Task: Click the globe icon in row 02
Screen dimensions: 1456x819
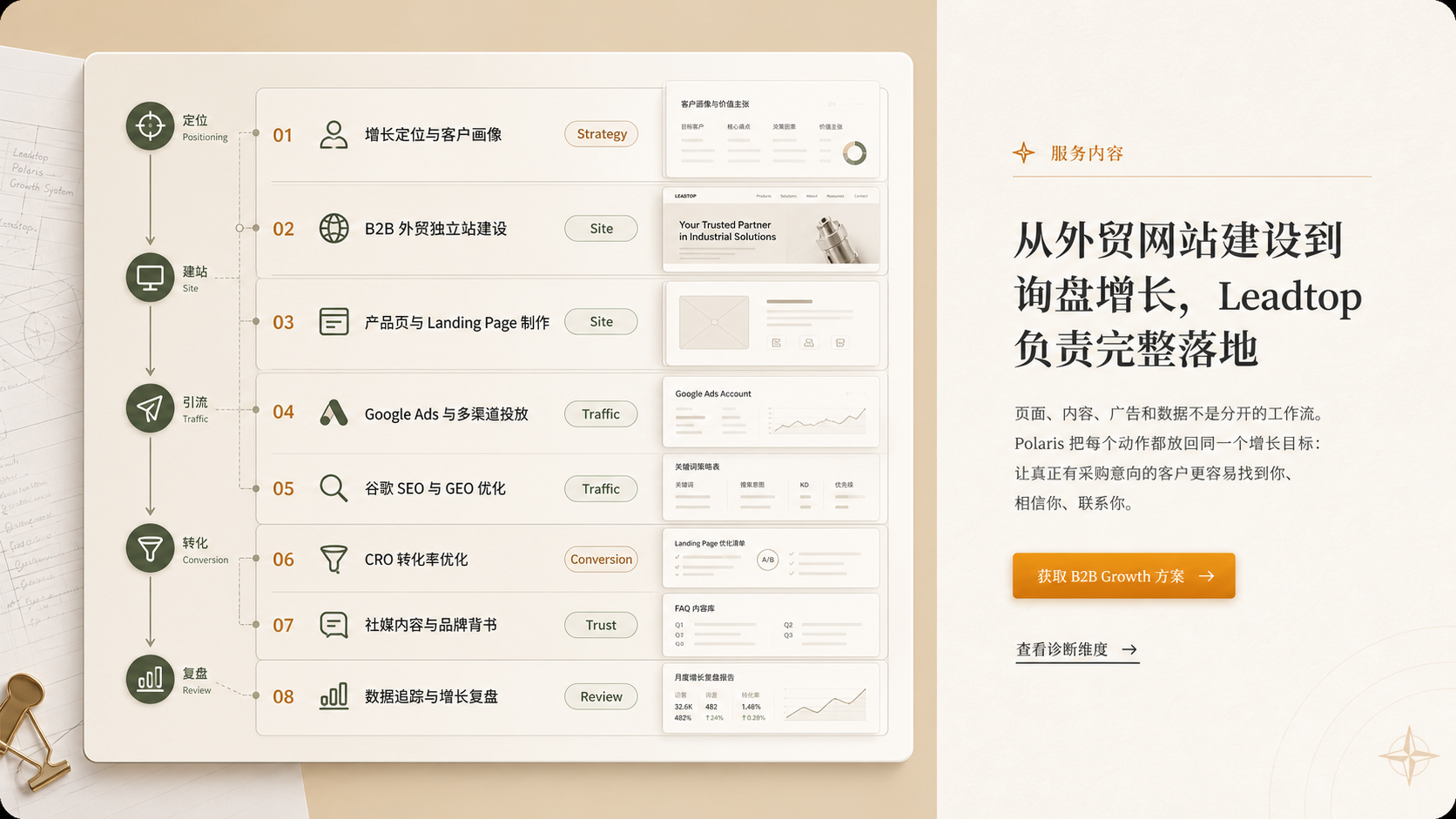Action: coord(334,228)
